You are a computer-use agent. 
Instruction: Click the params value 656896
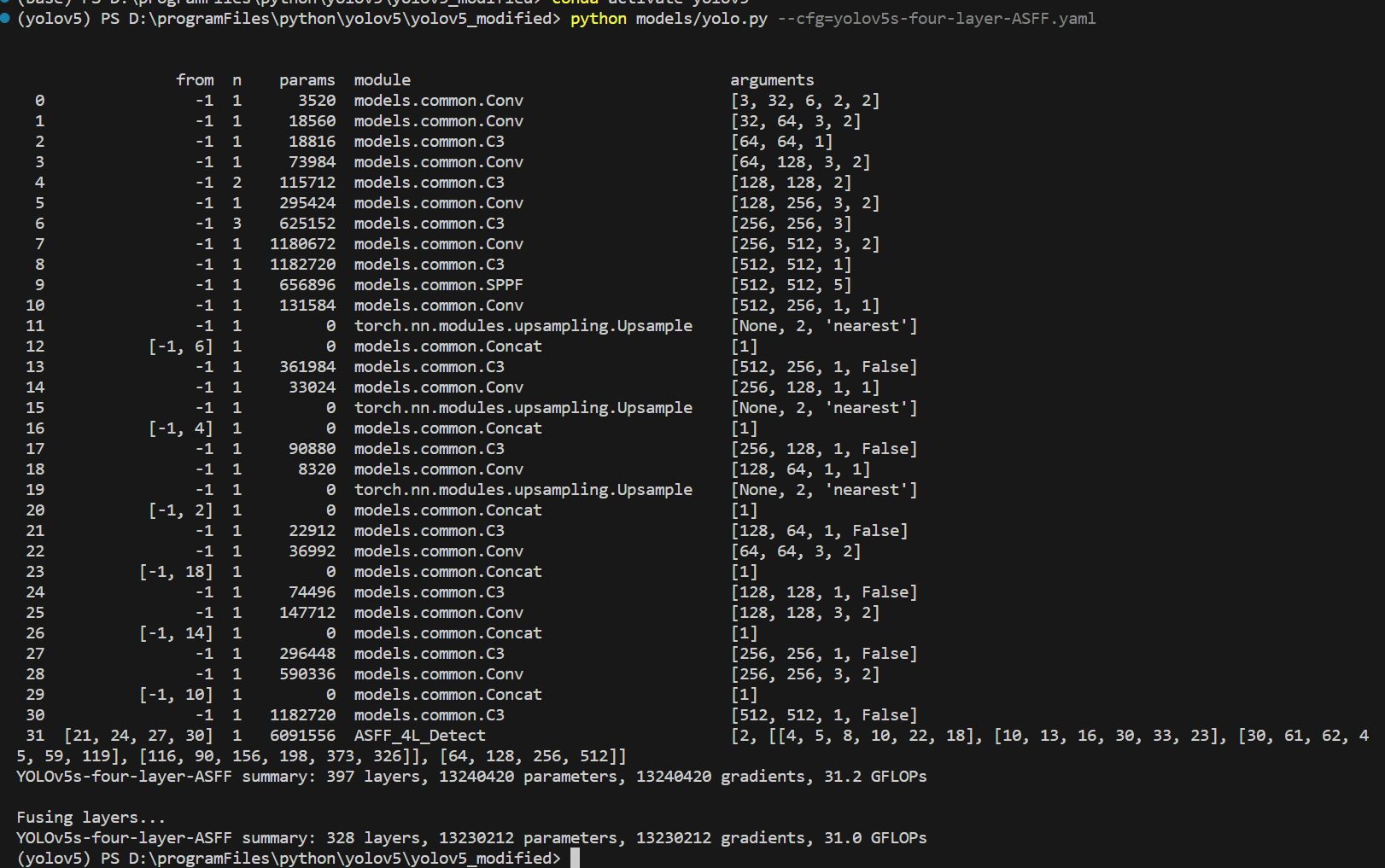[307, 284]
